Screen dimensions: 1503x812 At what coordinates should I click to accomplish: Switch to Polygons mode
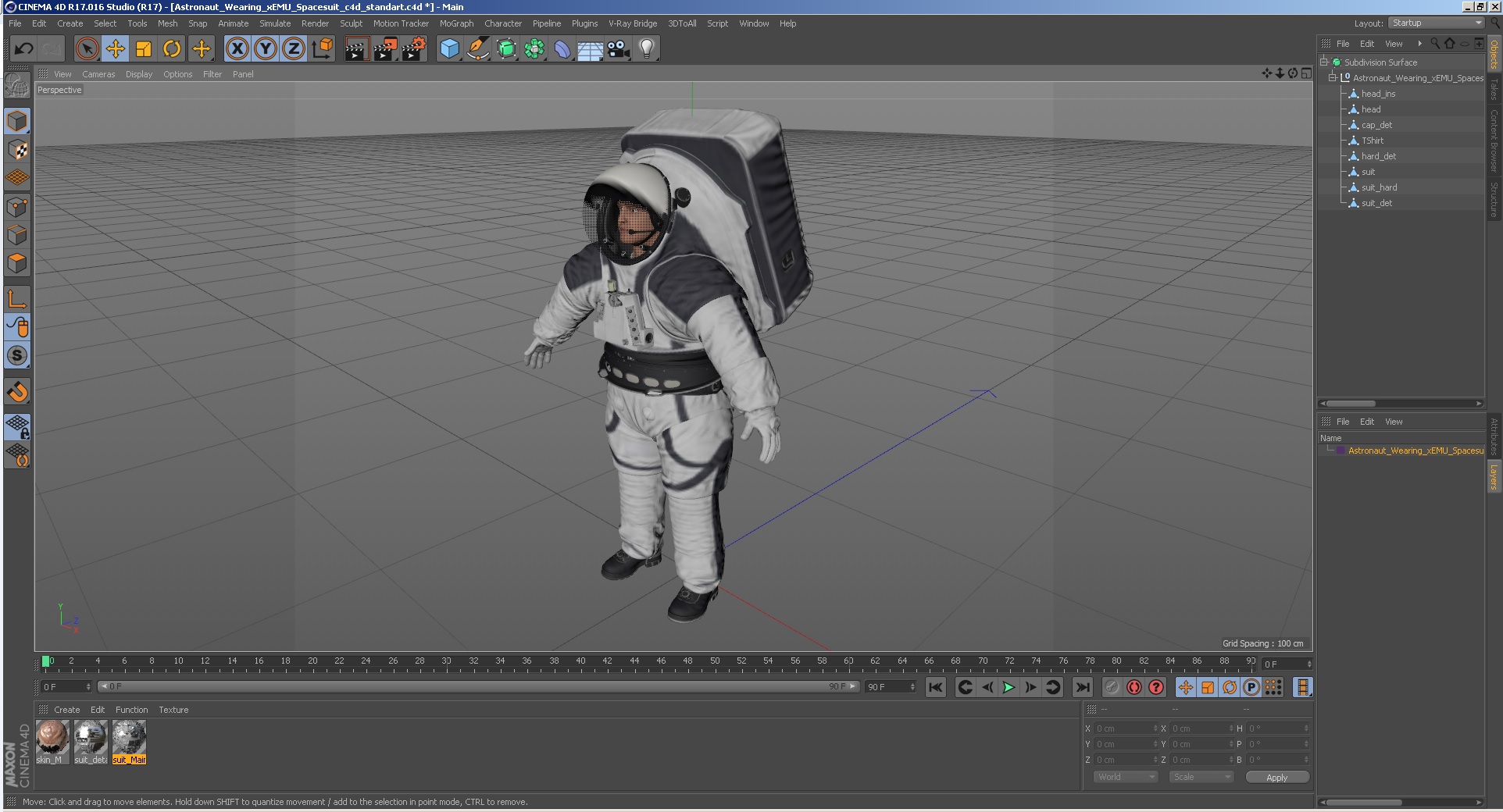click(17, 263)
